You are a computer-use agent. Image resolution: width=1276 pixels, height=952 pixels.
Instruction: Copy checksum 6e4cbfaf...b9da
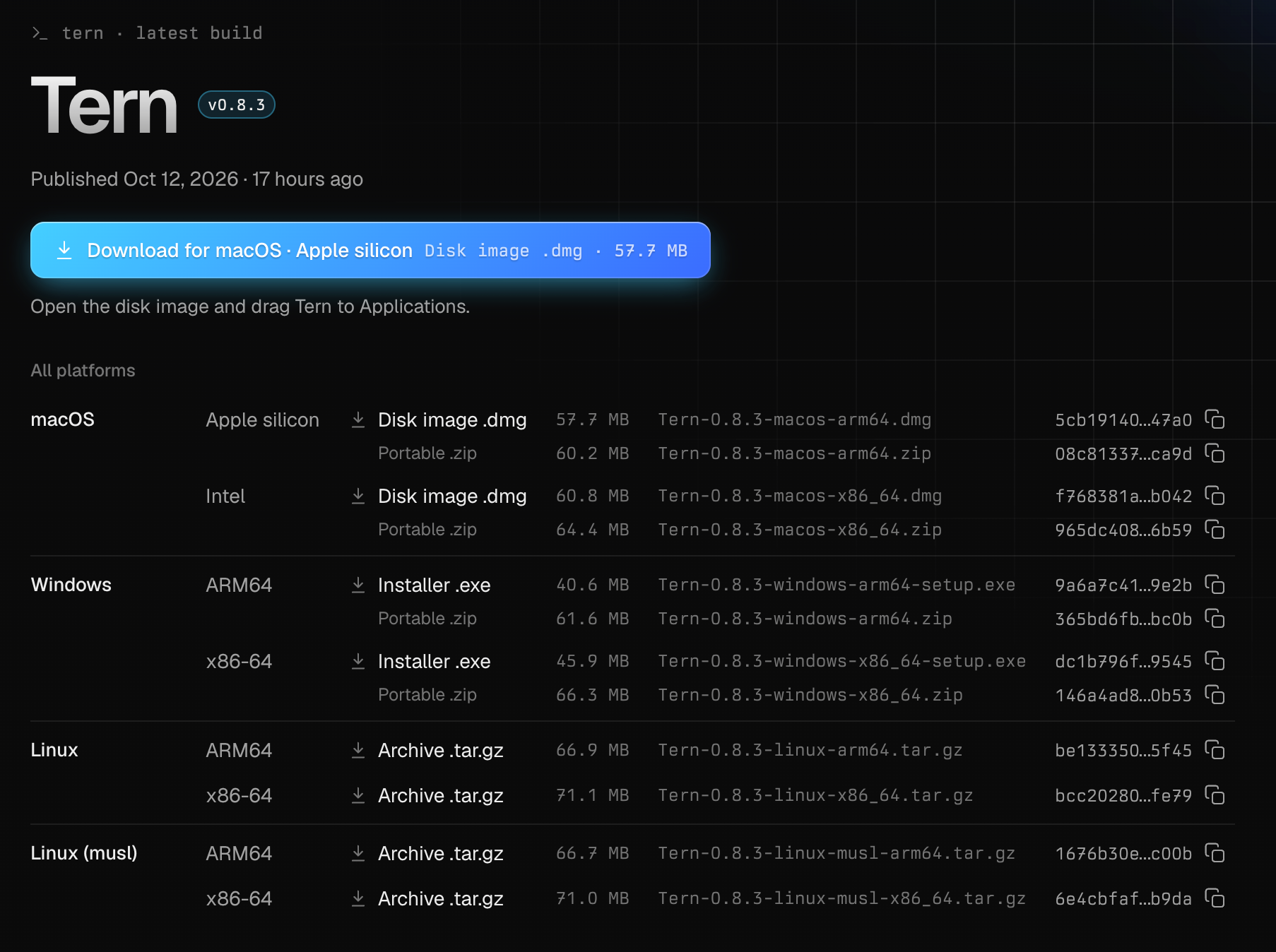point(1215,898)
